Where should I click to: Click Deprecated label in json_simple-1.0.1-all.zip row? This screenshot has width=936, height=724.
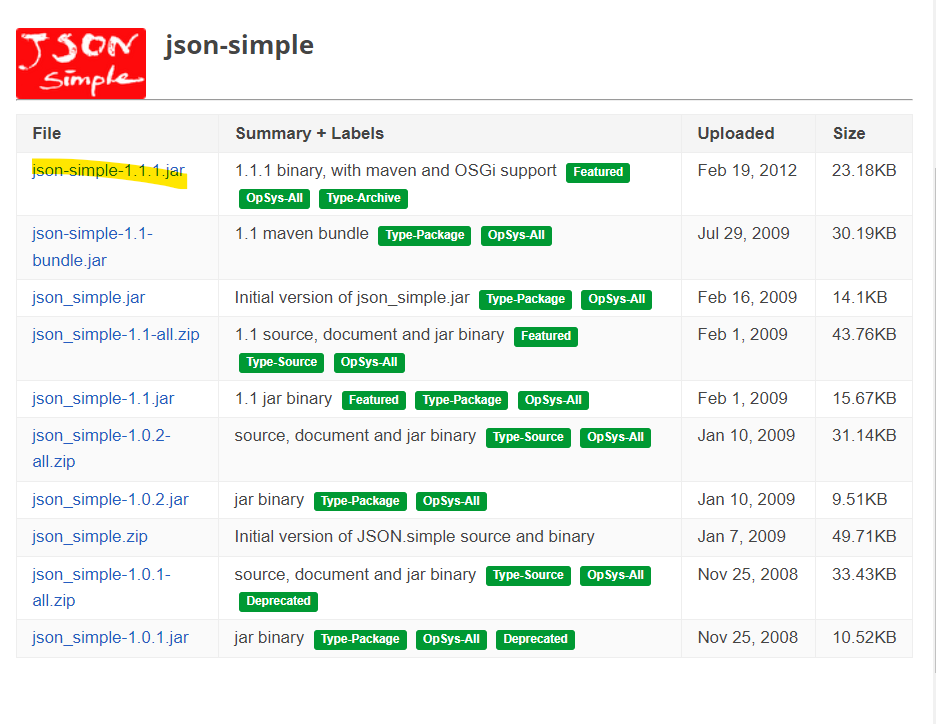click(278, 601)
